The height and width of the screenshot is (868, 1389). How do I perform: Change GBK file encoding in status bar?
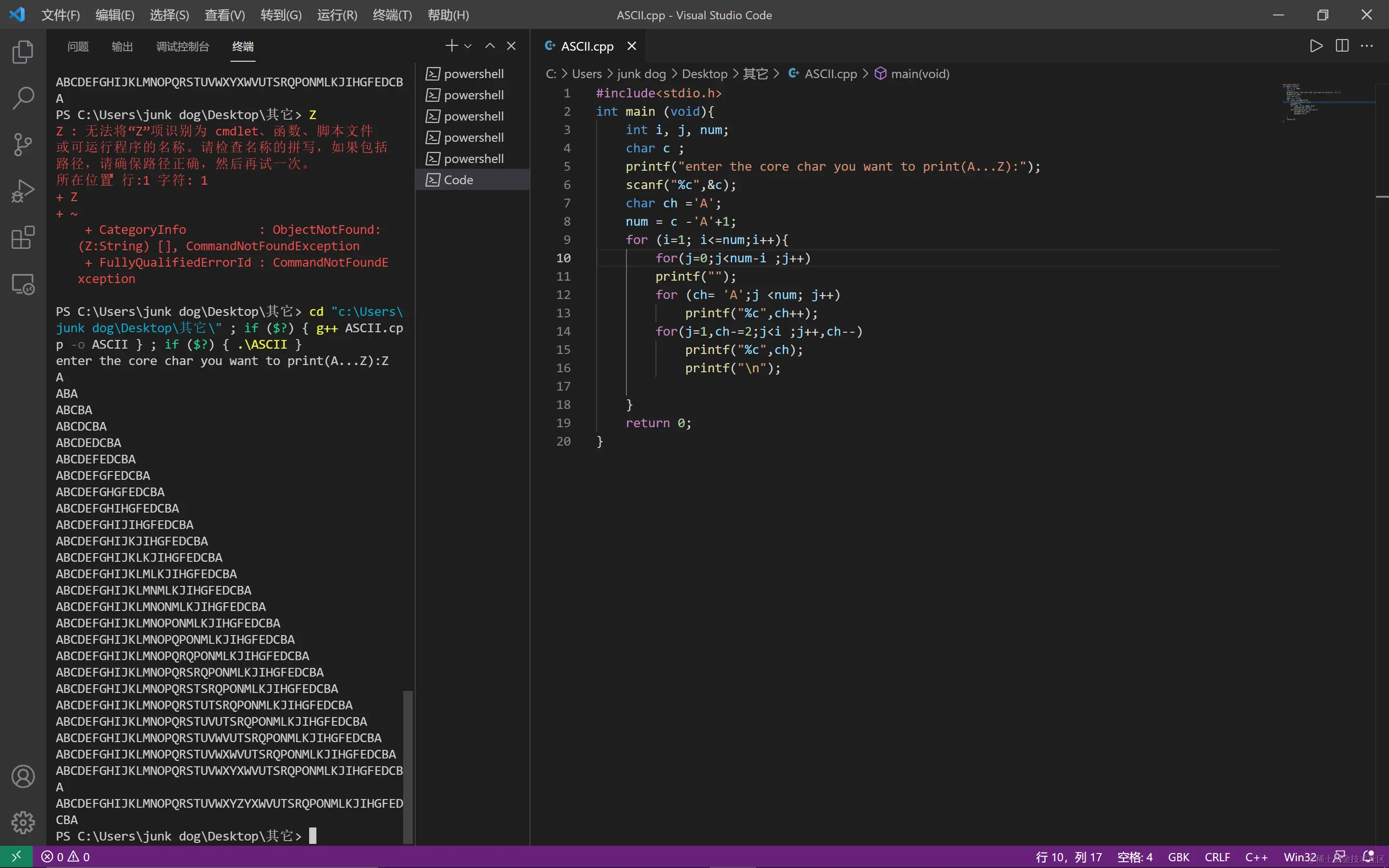[1178, 857]
